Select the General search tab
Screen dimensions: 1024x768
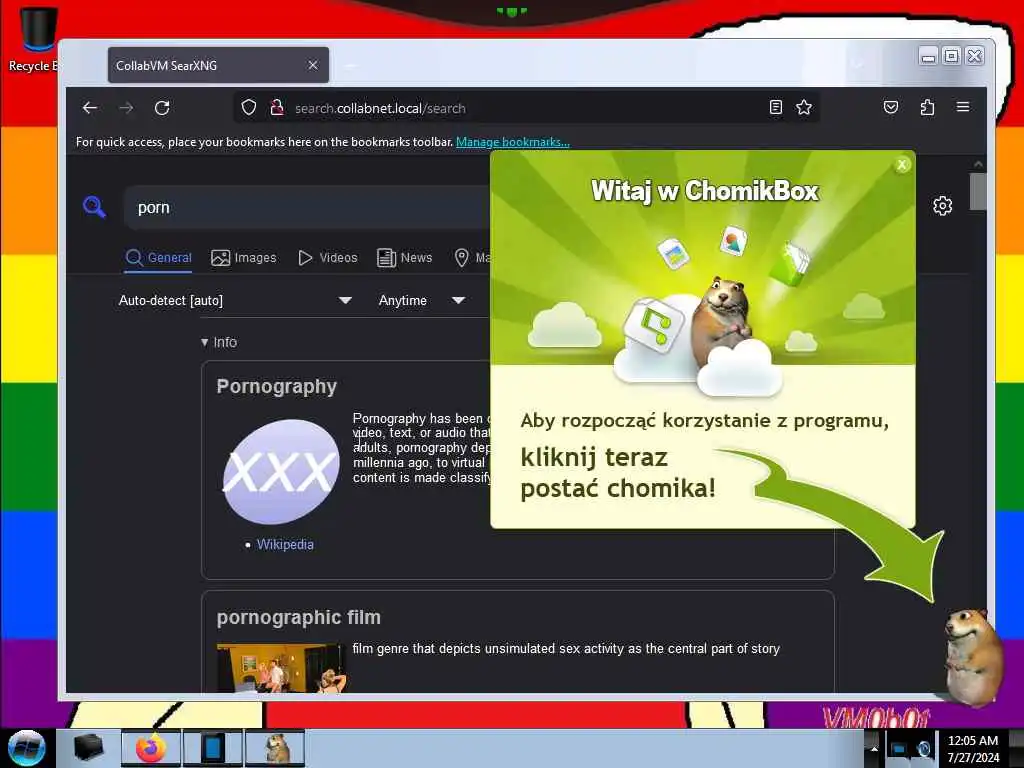[159, 258]
